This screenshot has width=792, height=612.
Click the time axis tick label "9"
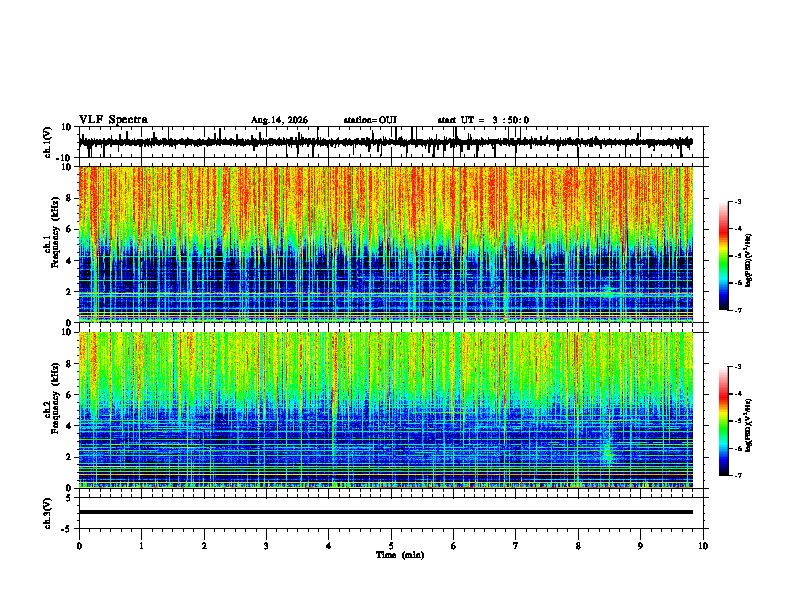tap(640, 546)
